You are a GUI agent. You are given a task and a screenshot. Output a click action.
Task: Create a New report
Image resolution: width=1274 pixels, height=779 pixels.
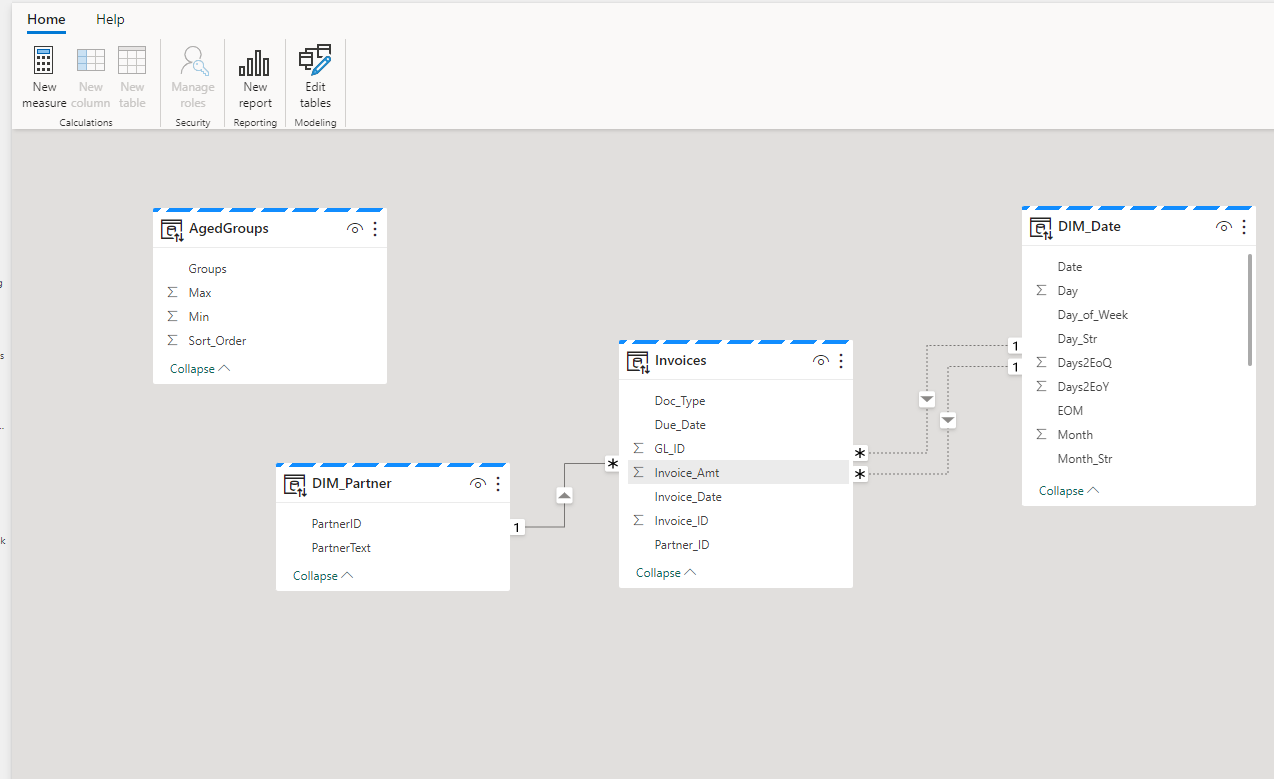(255, 77)
